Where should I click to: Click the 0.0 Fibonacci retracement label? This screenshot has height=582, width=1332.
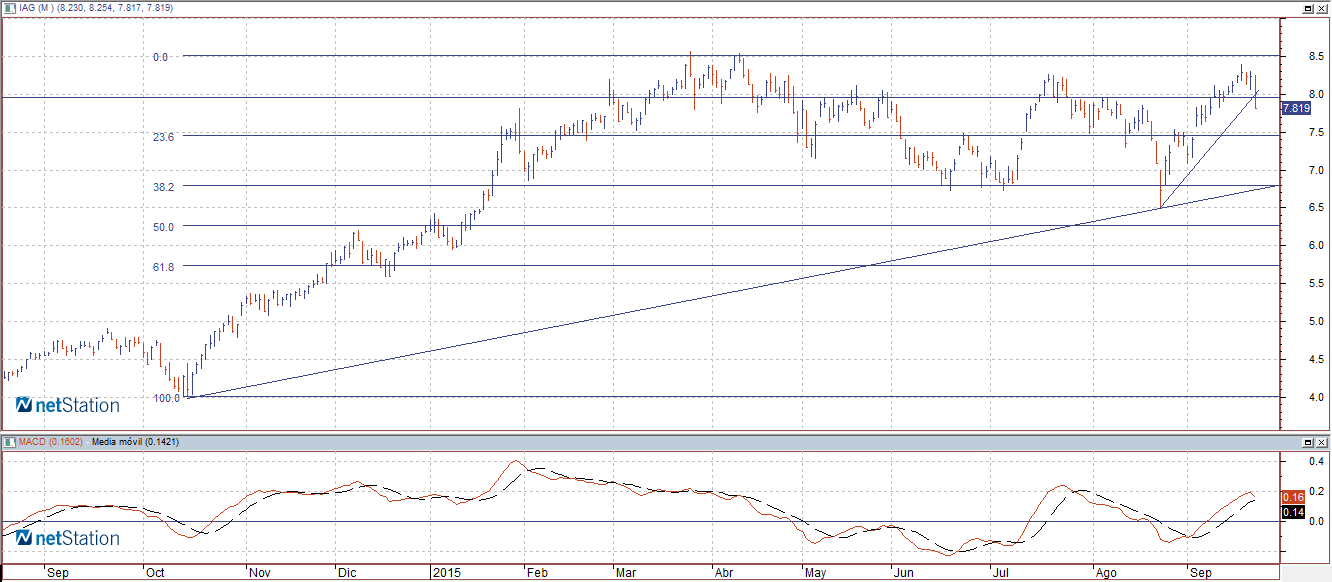point(161,57)
